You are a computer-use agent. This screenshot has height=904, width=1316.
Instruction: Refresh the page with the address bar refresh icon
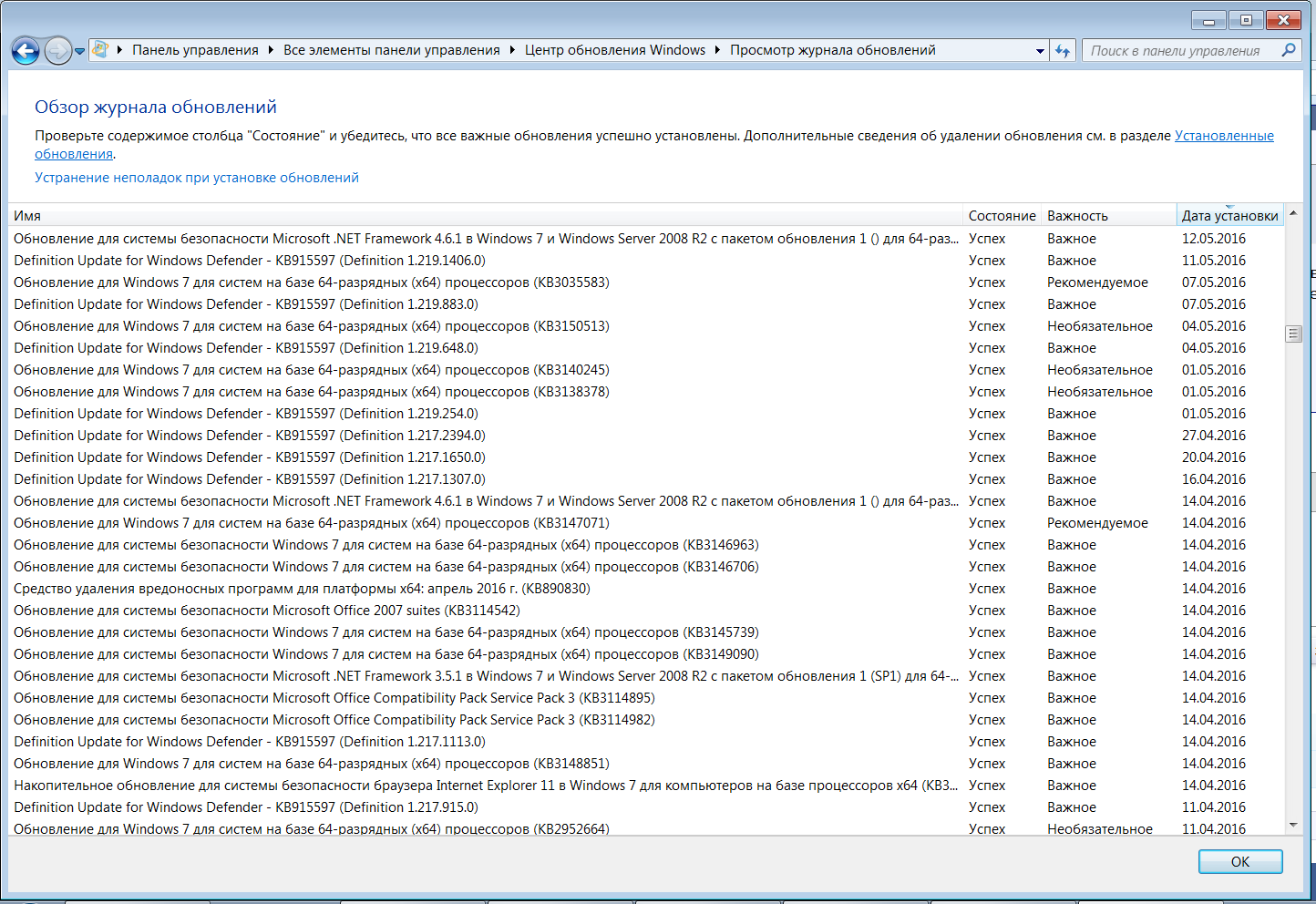[x=1063, y=51]
